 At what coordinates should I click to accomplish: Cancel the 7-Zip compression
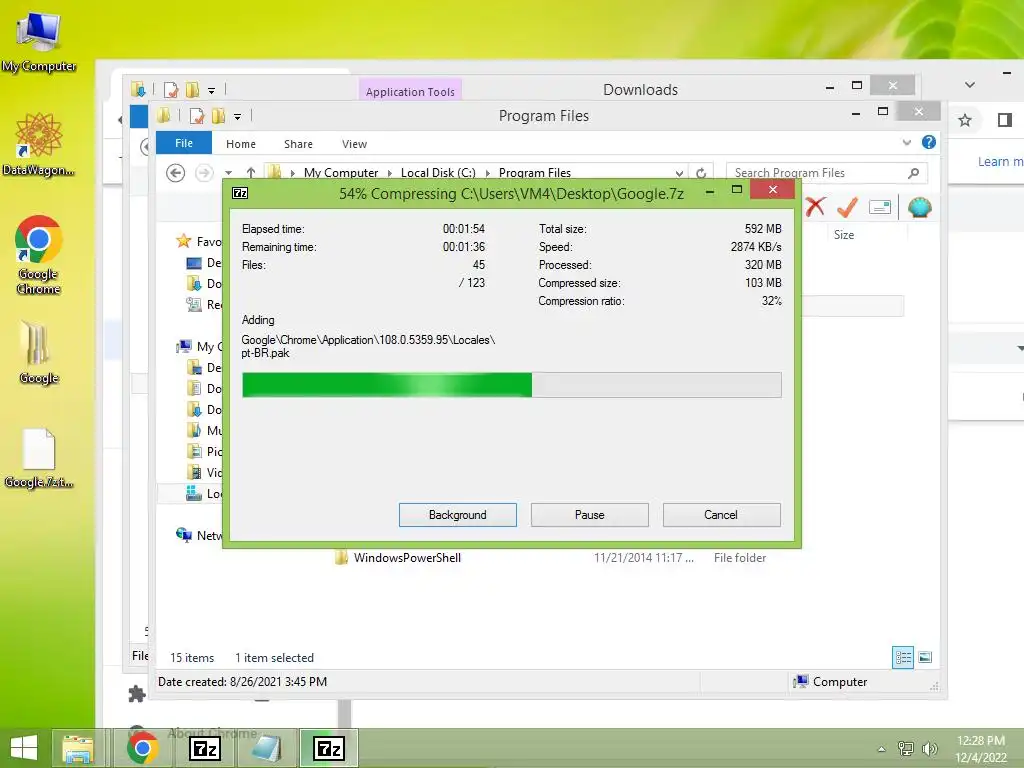click(x=721, y=515)
